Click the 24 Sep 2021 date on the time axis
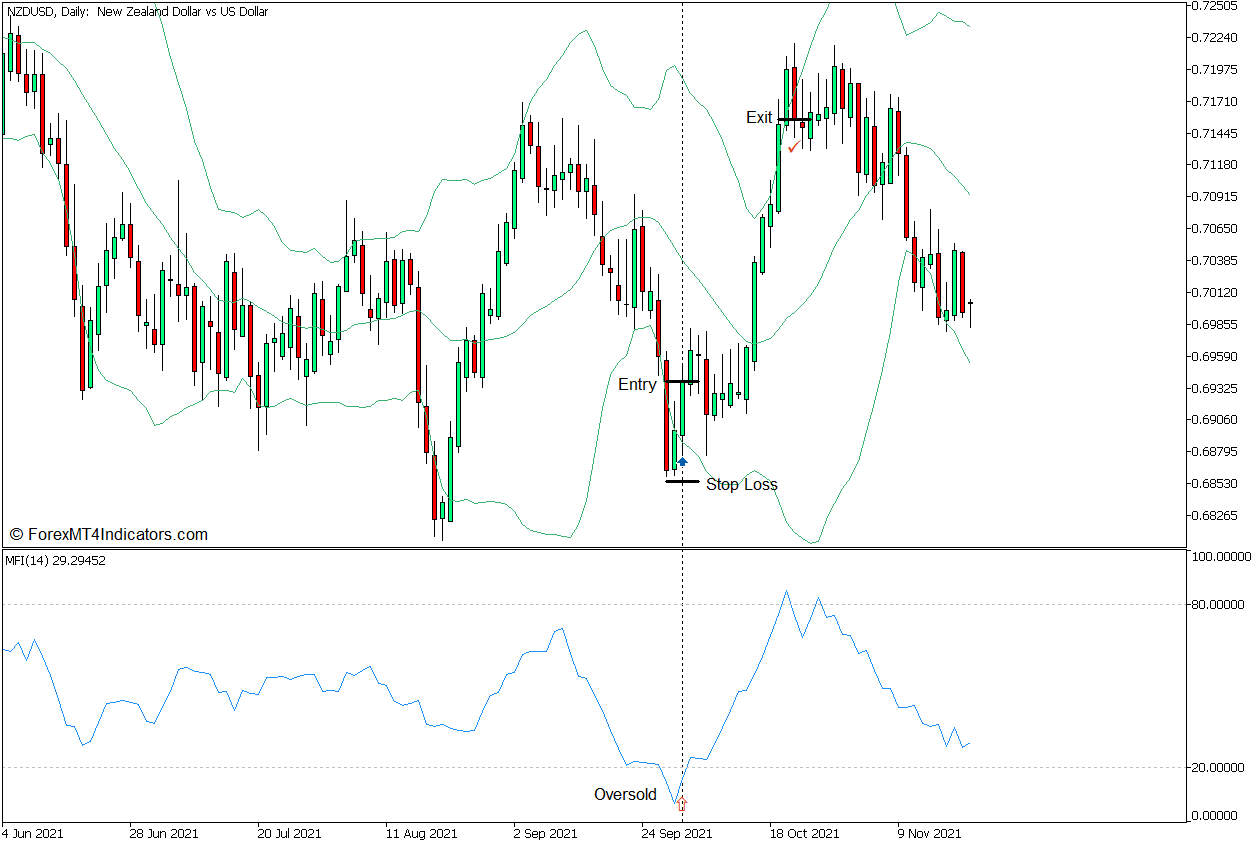 click(x=677, y=833)
